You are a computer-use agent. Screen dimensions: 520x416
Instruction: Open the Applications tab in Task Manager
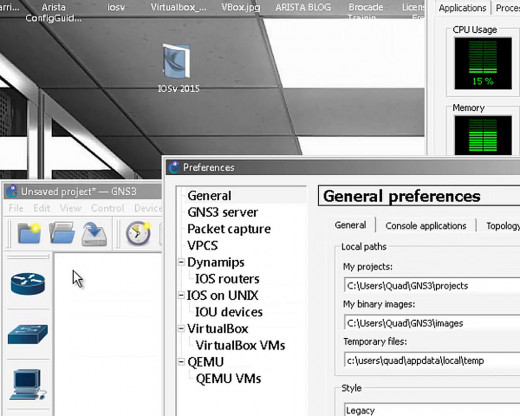click(462, 8)
